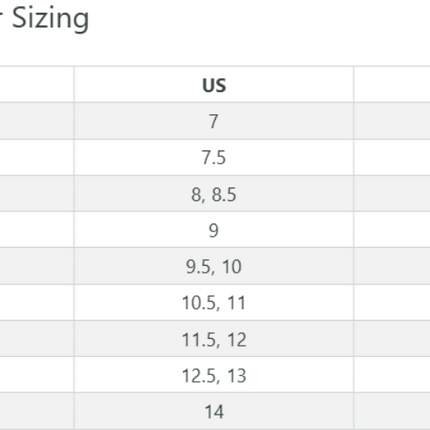Select blank cell left of size 7
The image size is (430, 430).
pyautogui.click(x=37, y=121)
